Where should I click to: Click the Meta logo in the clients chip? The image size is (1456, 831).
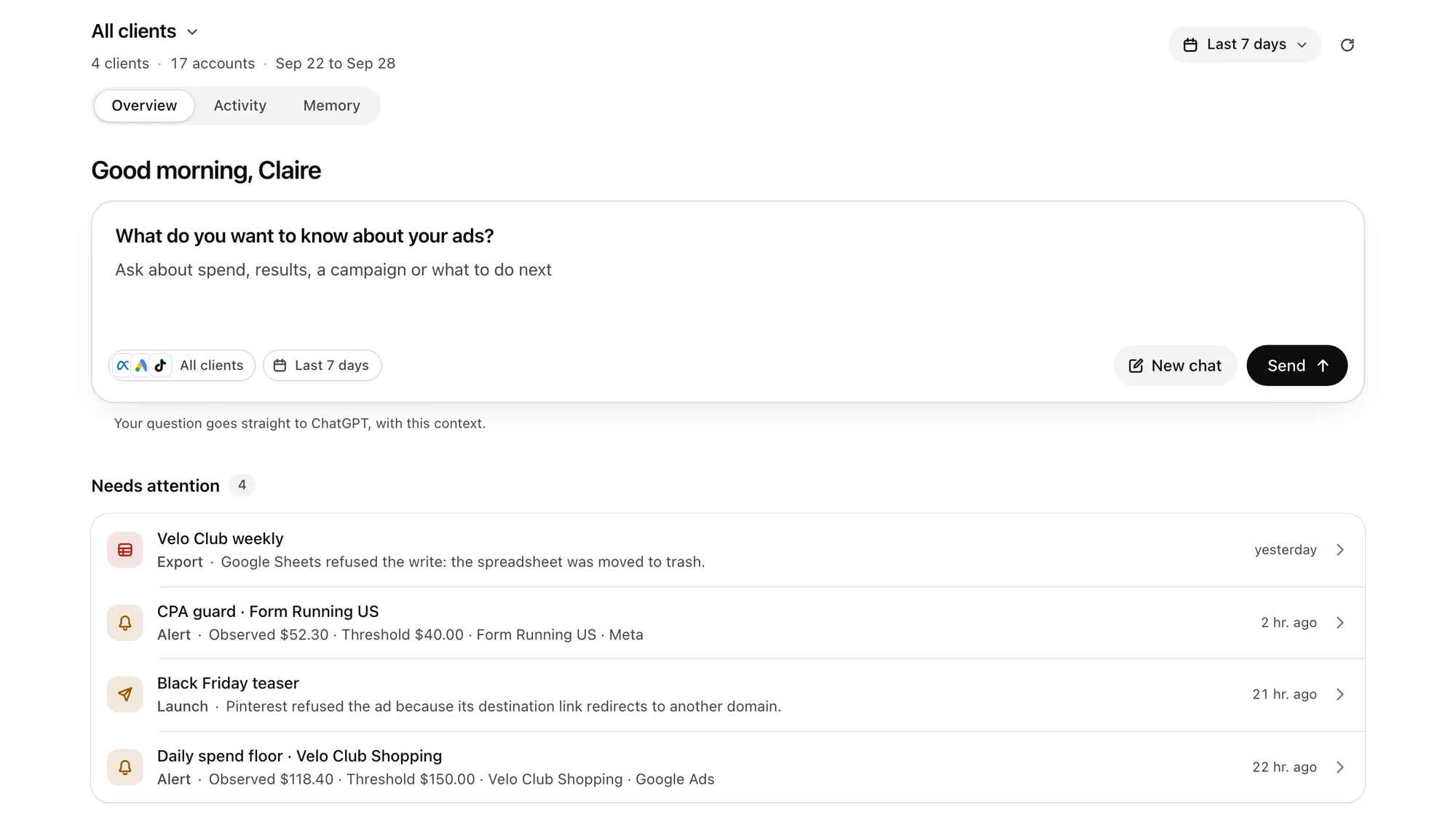pyautogui.click(x=123, y=366)
